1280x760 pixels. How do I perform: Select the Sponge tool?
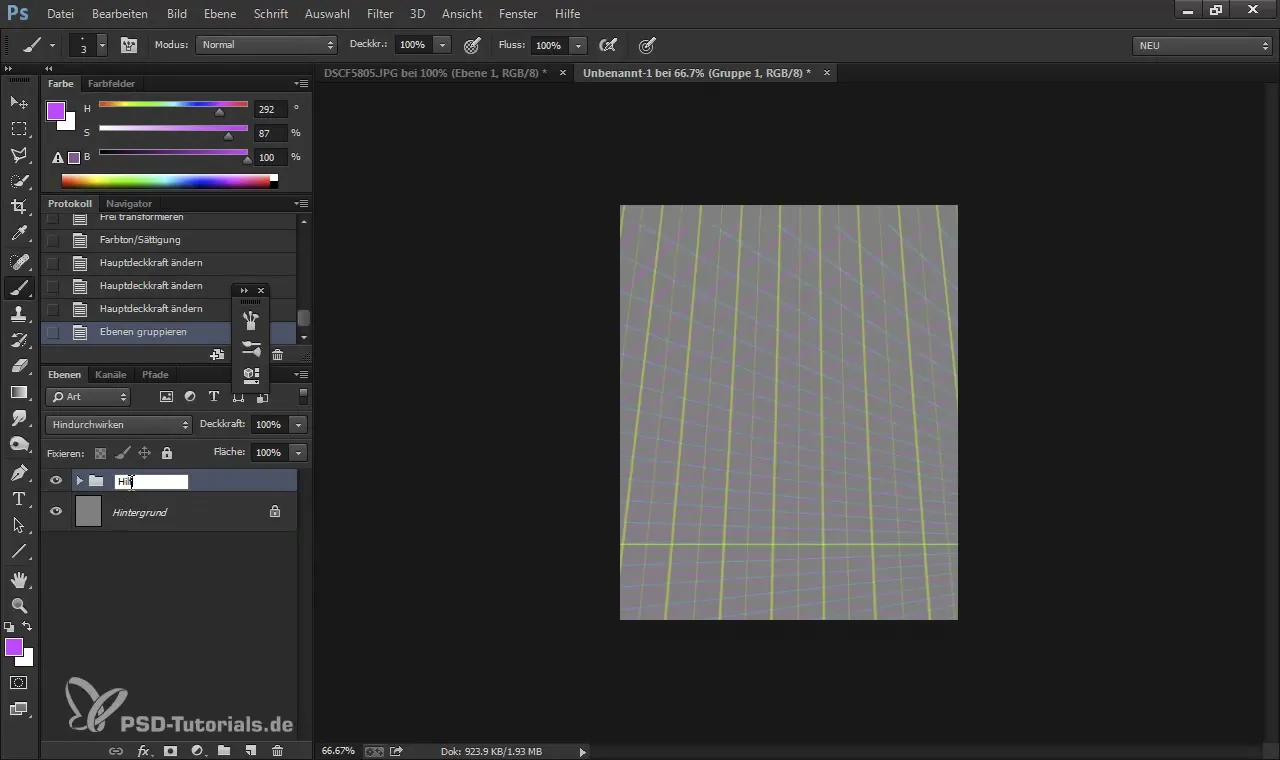(19, 444)
